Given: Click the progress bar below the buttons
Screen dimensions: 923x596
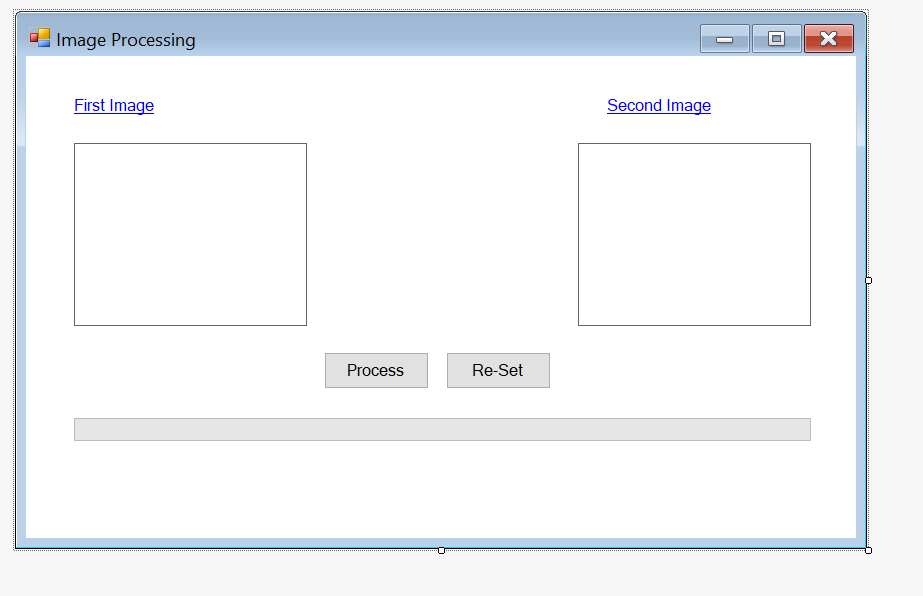Looking at the screenshot, I should click(x=441, y=428).
